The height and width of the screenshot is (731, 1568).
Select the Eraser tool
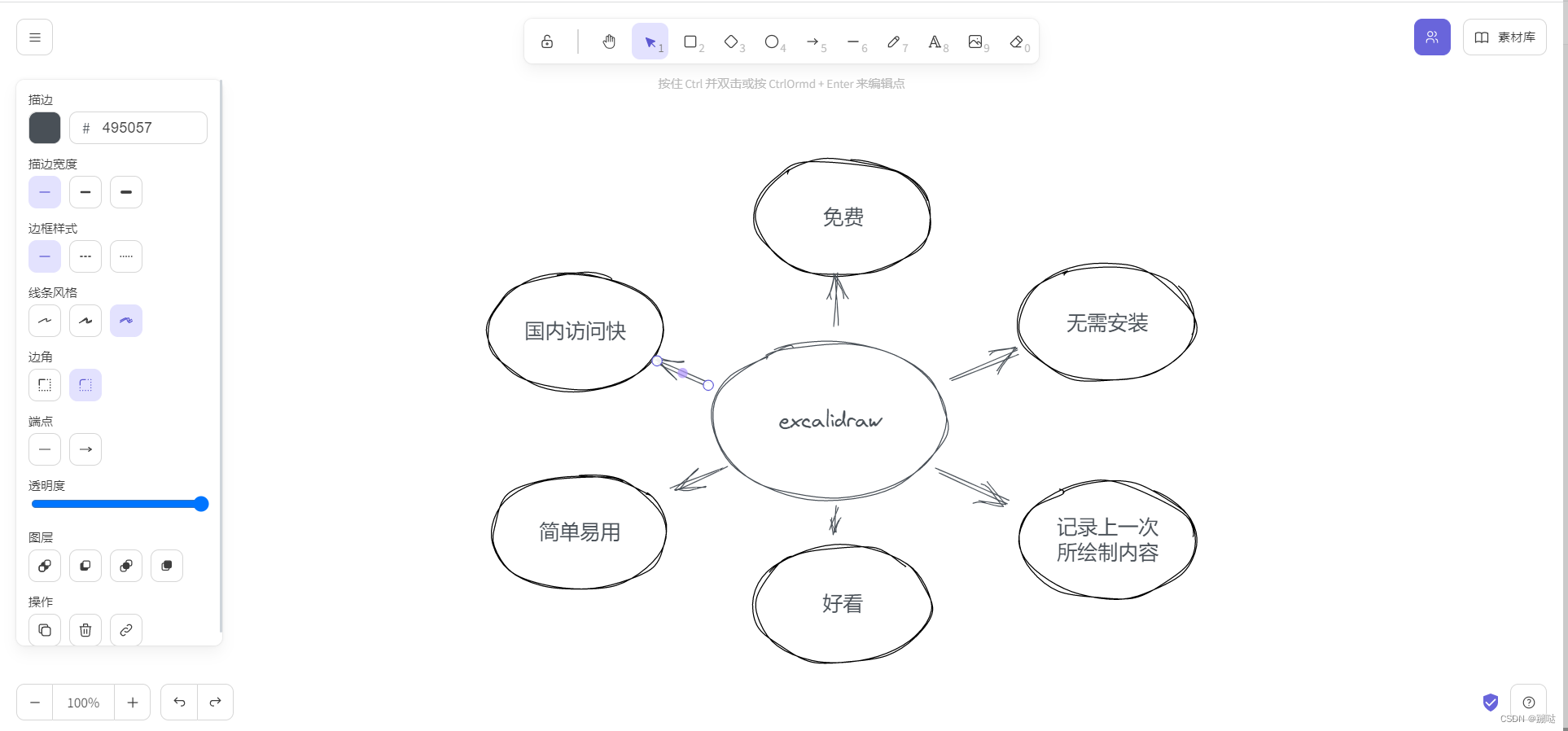1016,42
